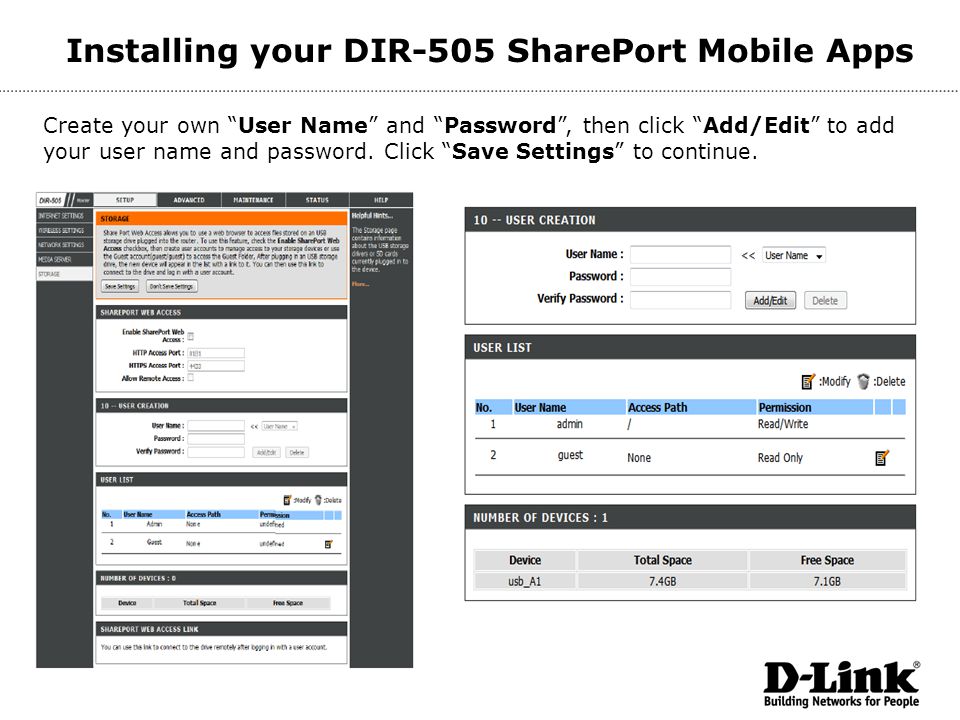Click the 'SHAREPORT WEB ACCESS LINK' section header
This screenshot has width=960, height=720.
click(221, 629)
